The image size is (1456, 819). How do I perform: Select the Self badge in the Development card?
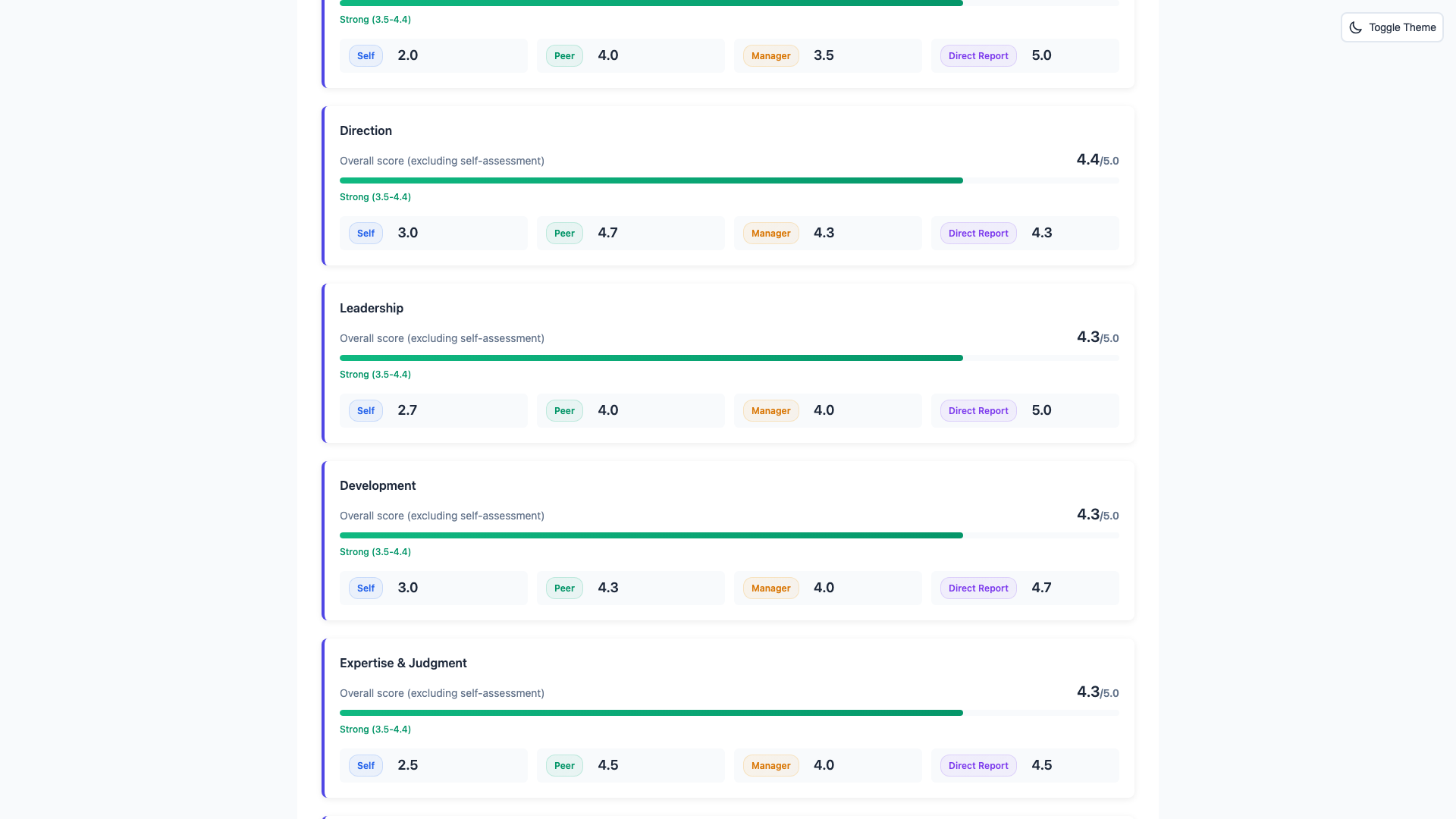point(365,588)
